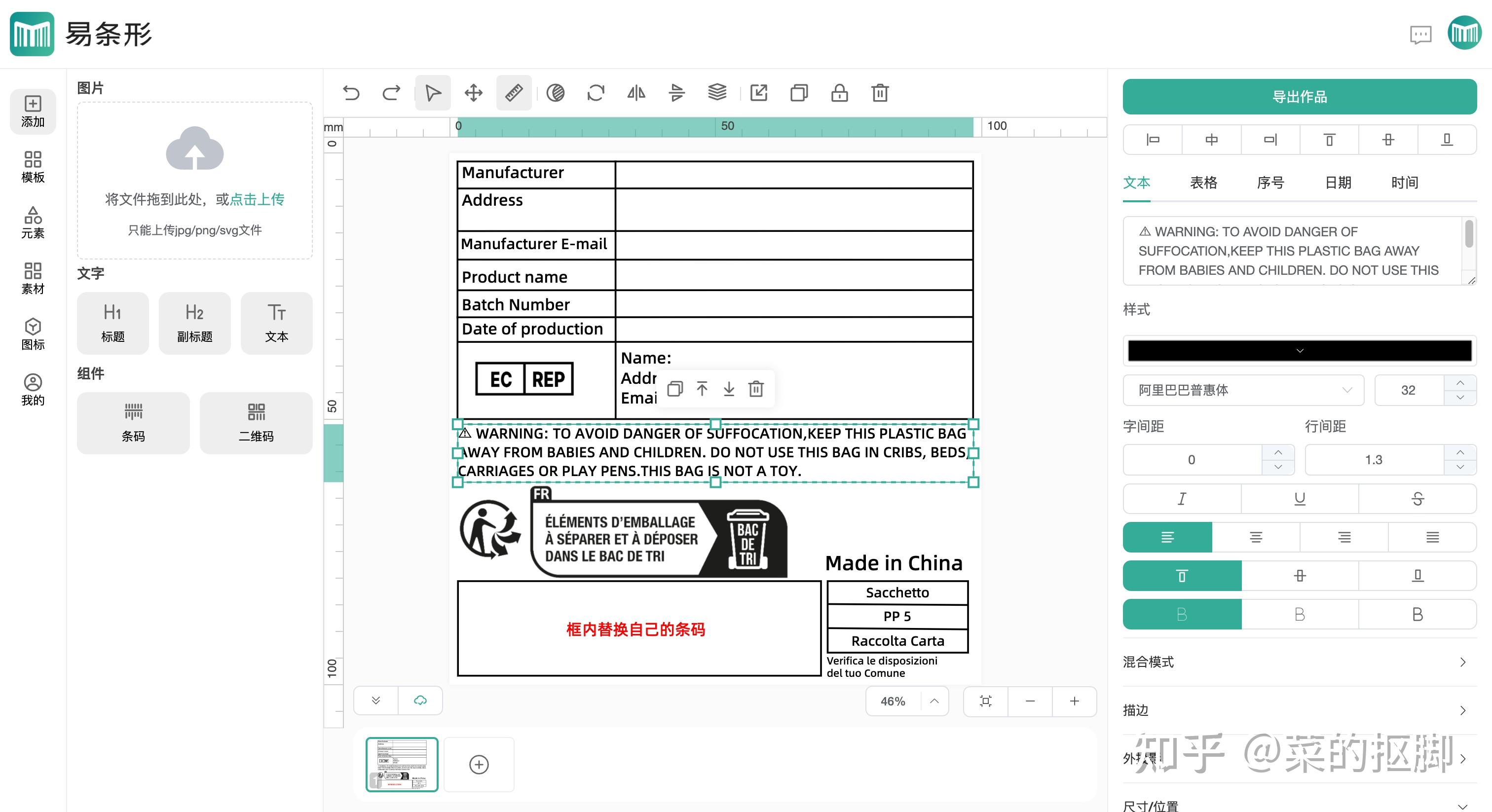The image size is (1492, 812).
Task: Add a barcode (条码) component
Action: [x=133, y=423]
